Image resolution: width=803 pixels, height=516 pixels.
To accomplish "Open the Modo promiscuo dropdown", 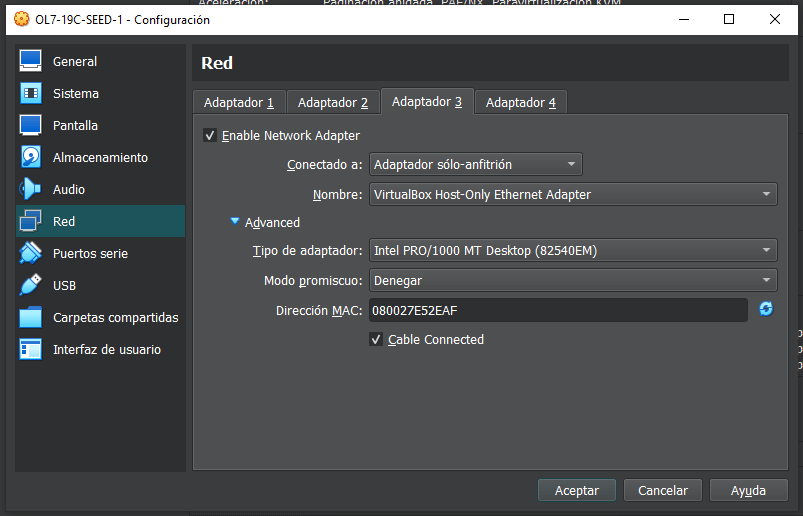I will tap(573, 281).
